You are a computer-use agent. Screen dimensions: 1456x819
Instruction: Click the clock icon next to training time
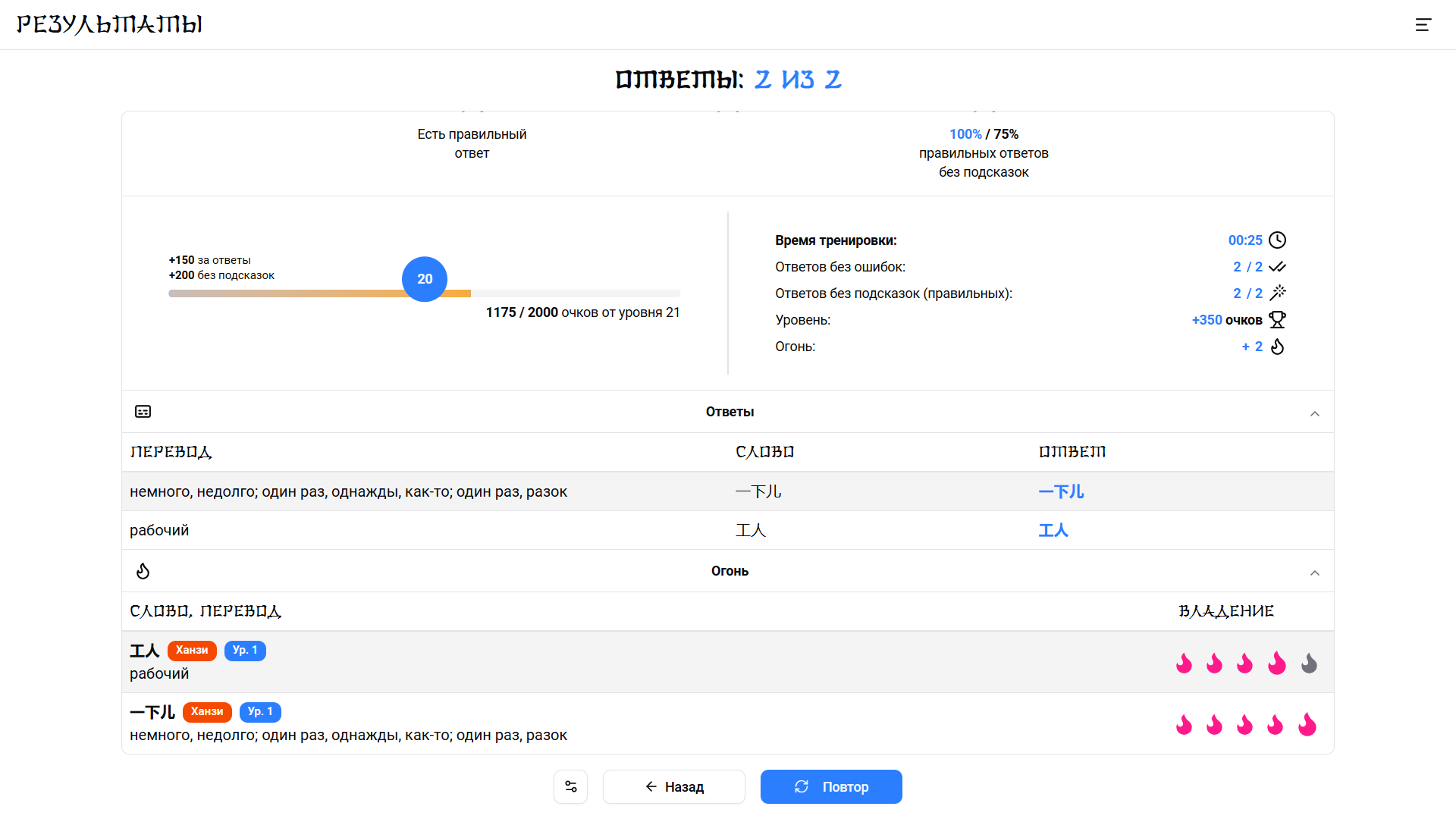pos(1277,240)
